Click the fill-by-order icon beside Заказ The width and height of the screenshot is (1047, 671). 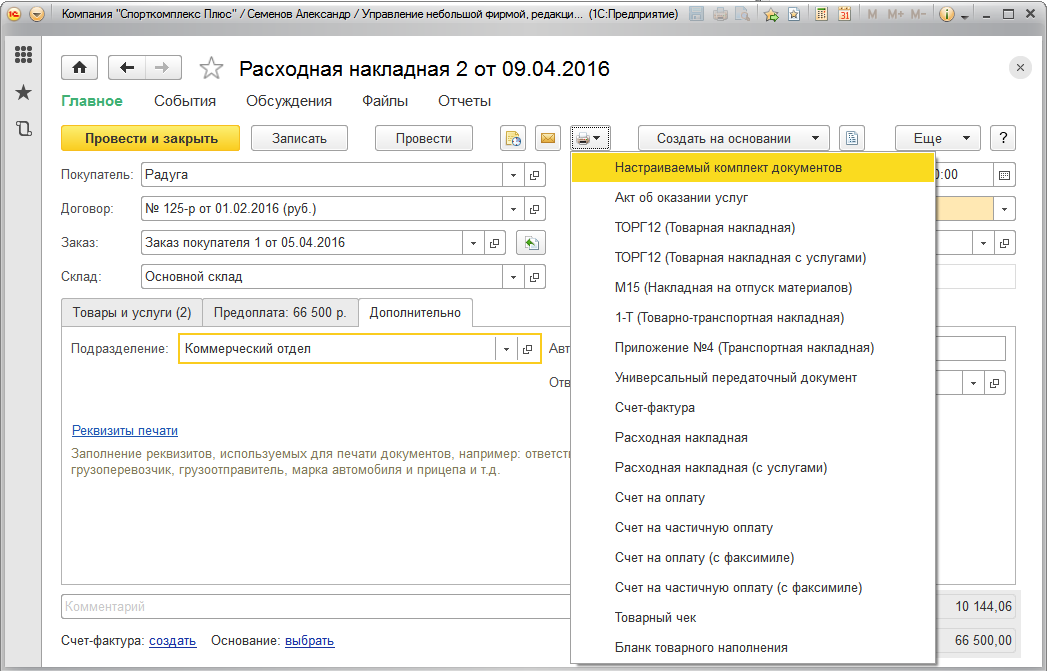(x=530, y=243)
